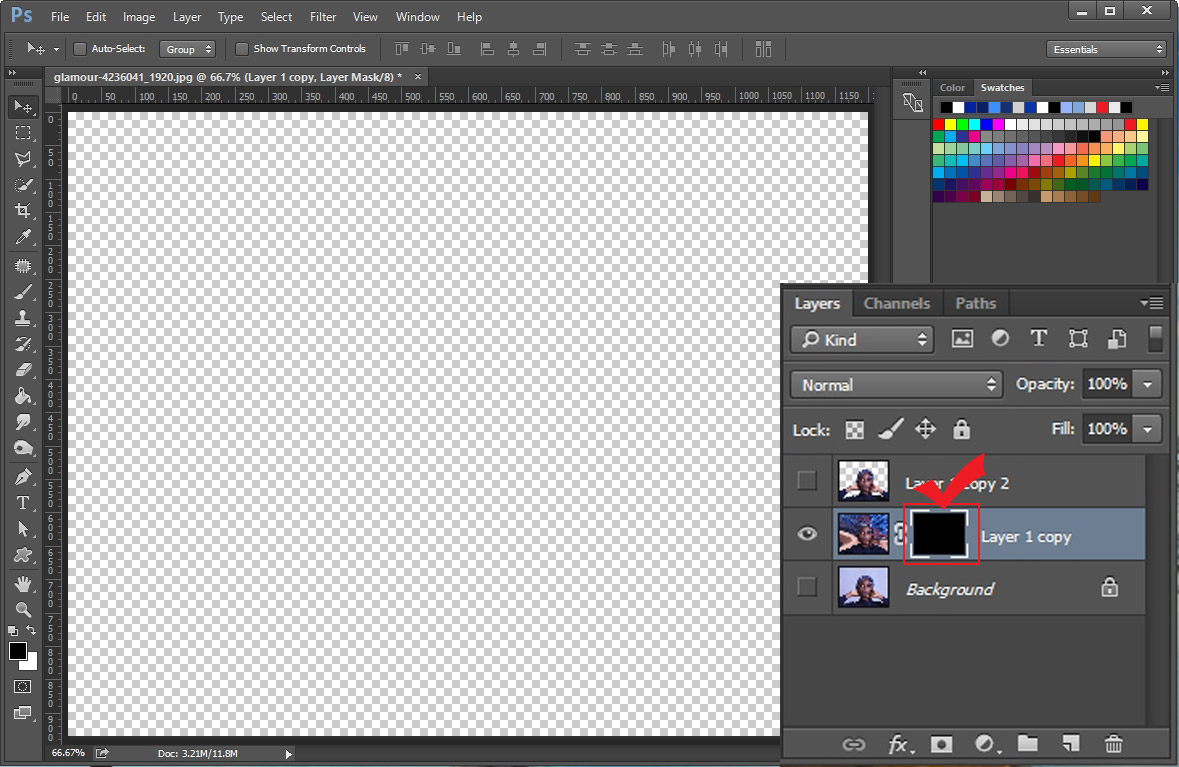The height and width of the screenshot is (767, 1179).
Task: Choose the Polygonal Lasso tool
Action: [x=23, y=159]
